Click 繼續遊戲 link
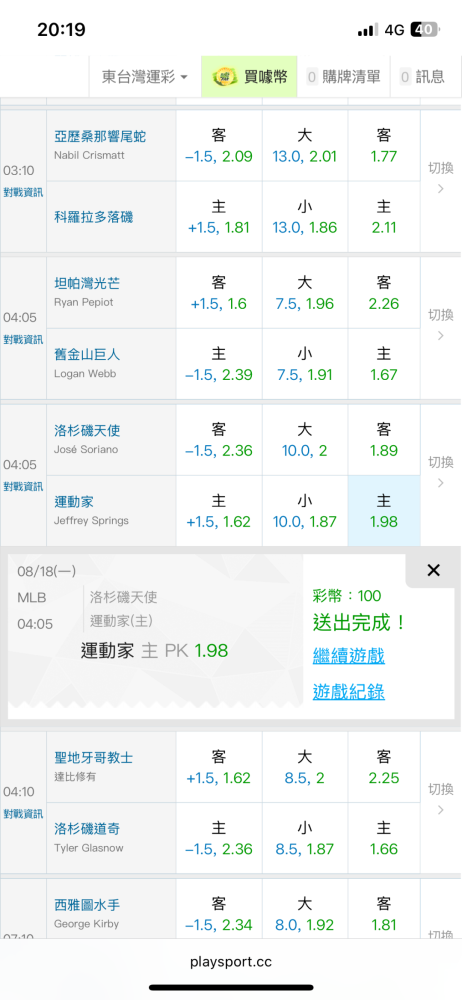Image resolution: width=462 pixels, height=1000 pixels. pyautogui.click(x=348, y=656)
